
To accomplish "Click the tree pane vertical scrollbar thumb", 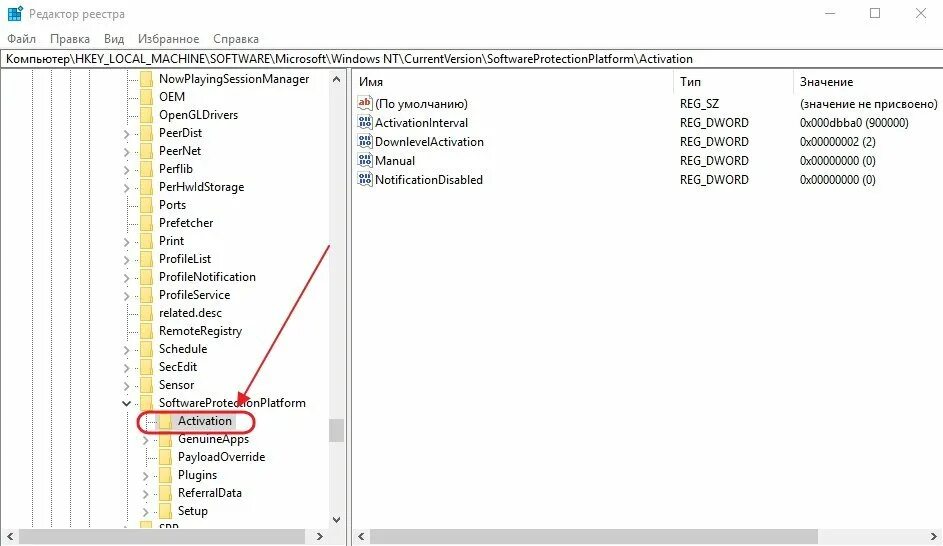I will coord(336,431).
